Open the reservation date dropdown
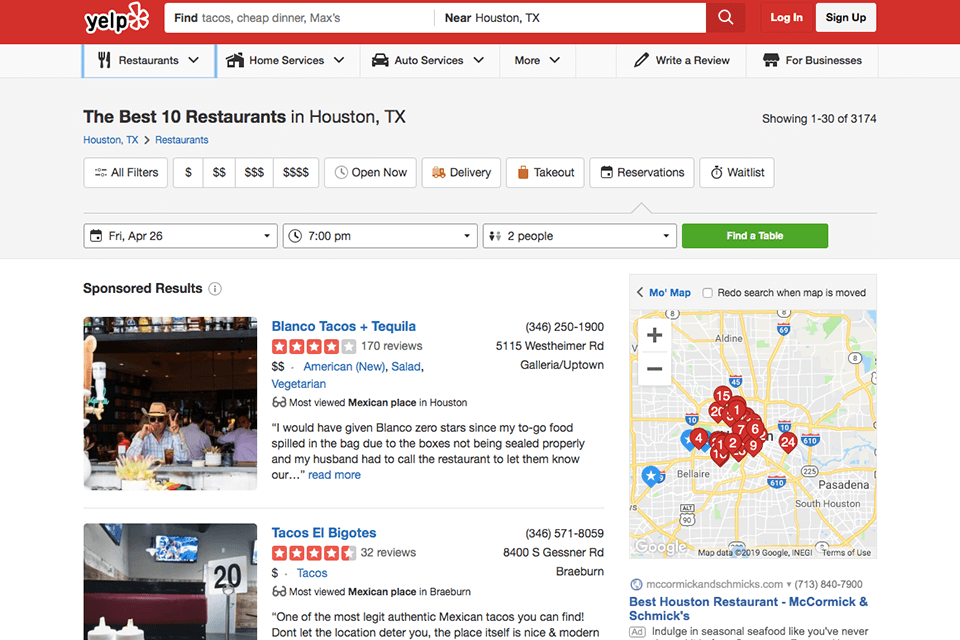Image resolution: width=960 pixels, height=640 pixels. tap(180, 235)
